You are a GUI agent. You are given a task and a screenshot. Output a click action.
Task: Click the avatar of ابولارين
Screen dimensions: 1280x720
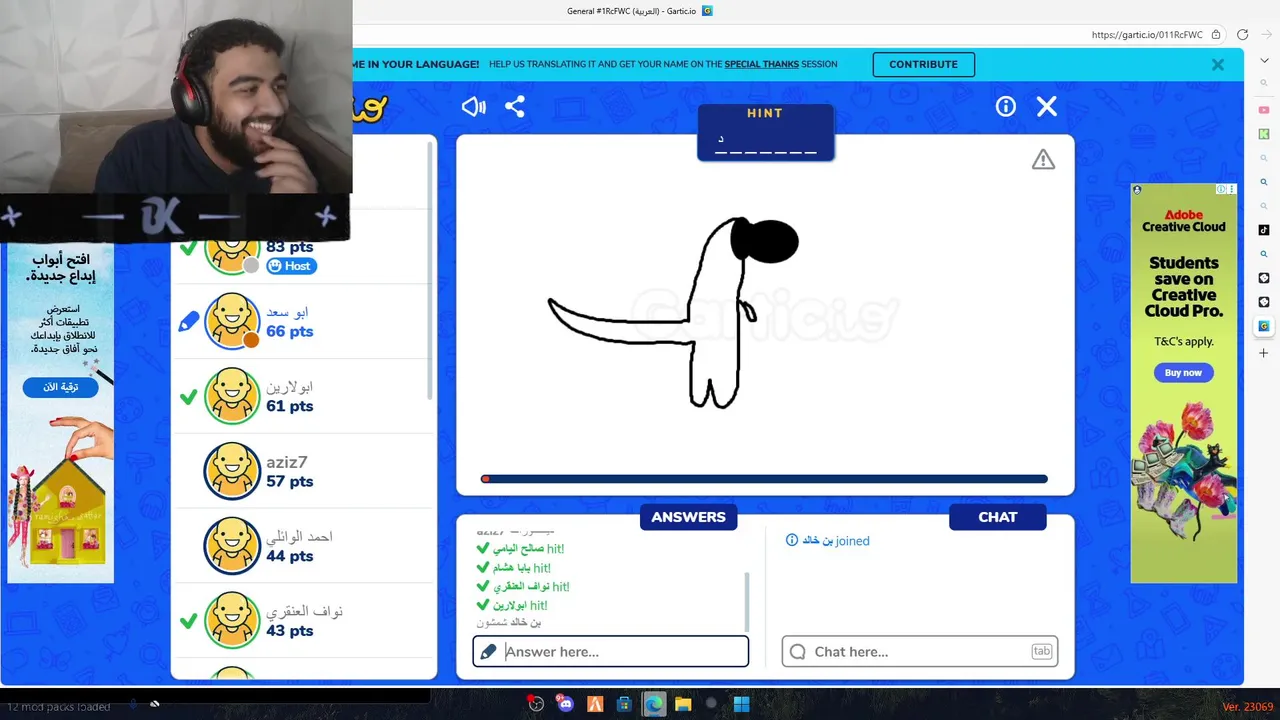[232, 396]
